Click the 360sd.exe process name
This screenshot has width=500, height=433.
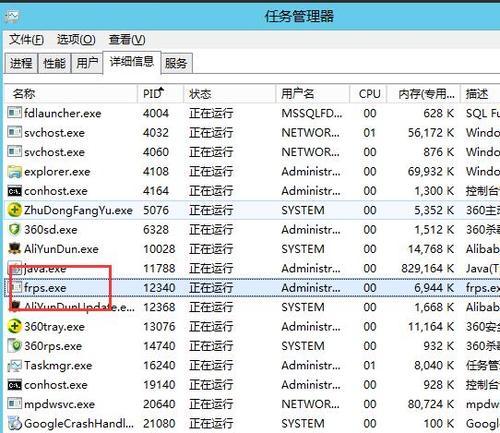[51, 230]
